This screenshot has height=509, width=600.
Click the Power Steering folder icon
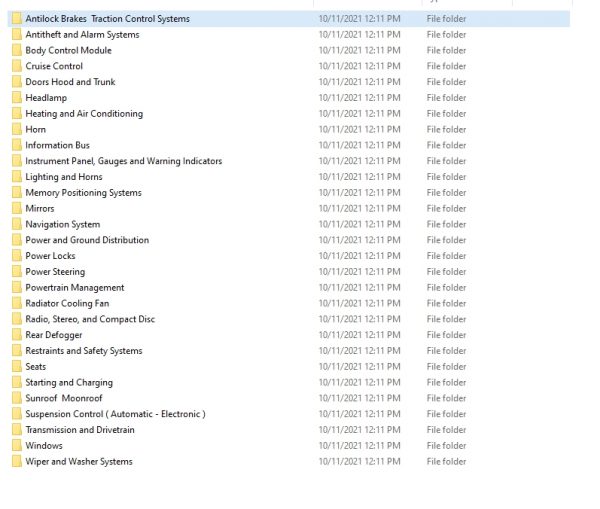click(16, 272)
